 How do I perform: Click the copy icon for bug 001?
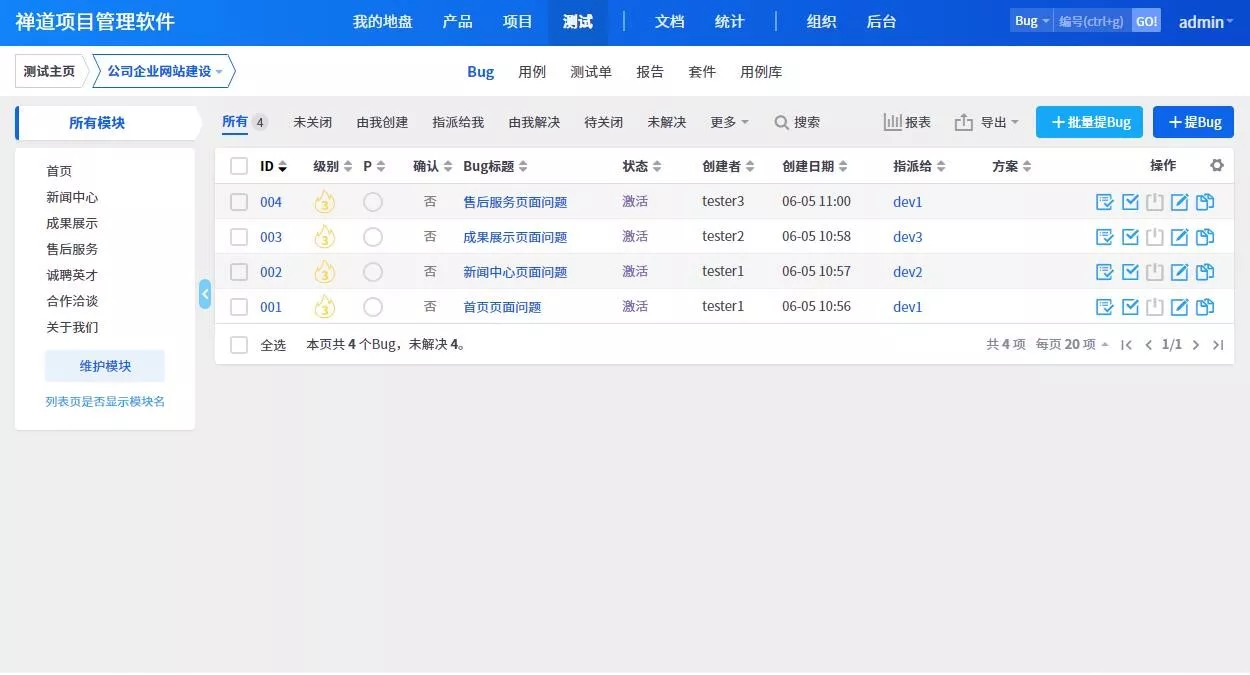coord(1205,307)
